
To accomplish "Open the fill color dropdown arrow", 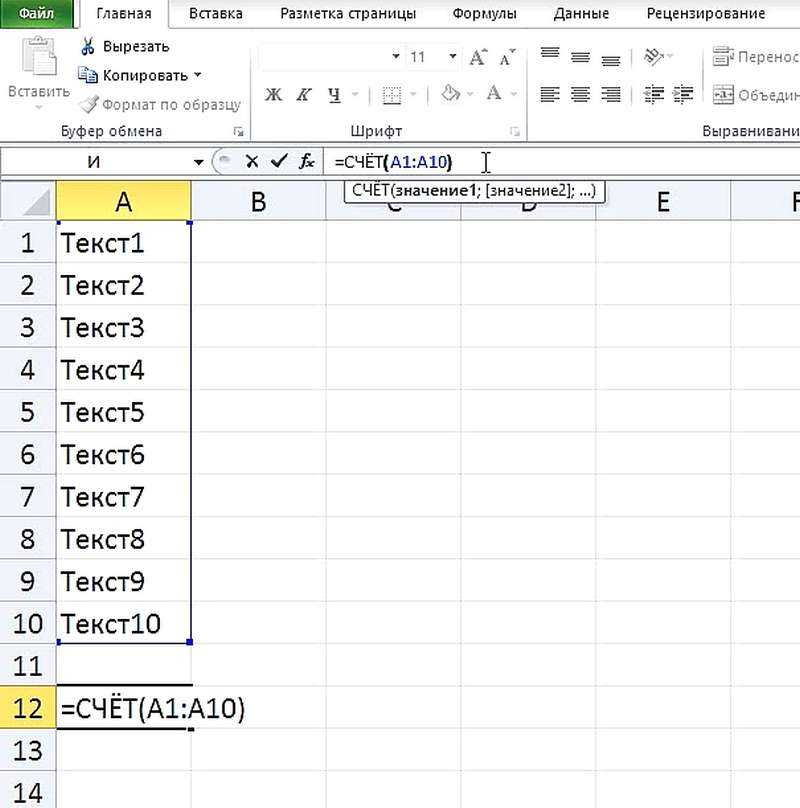I will pyautogui.click(x=470, y=94).
